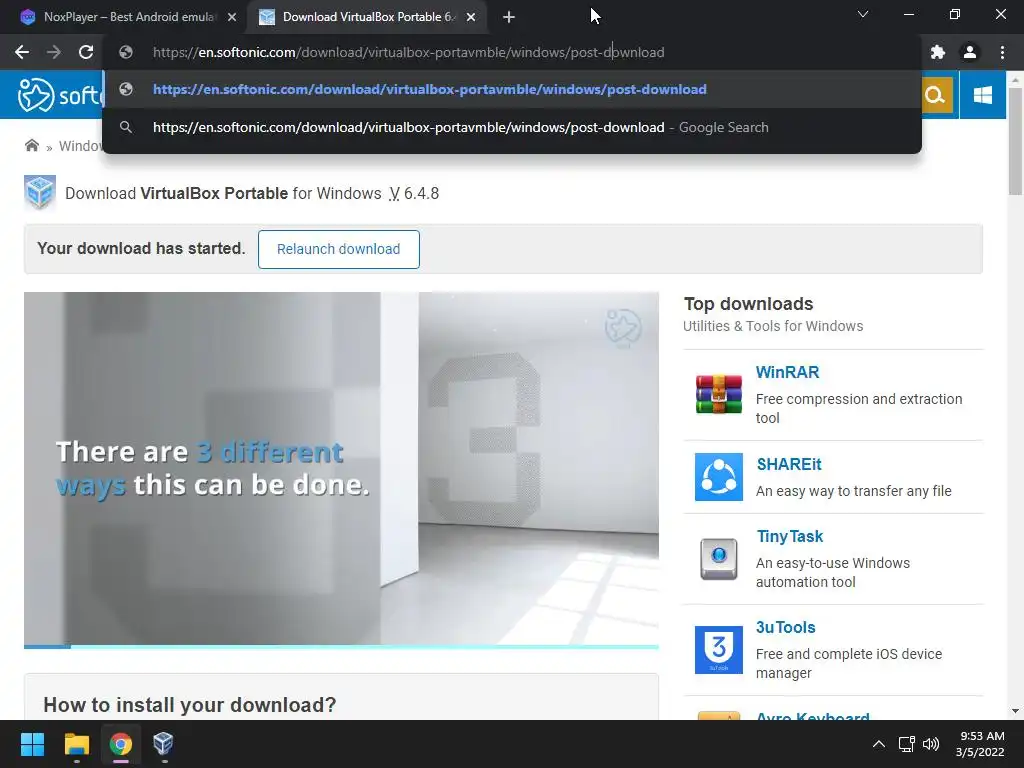Select the Download VirtualBox Portable tab

click(366, 17)
